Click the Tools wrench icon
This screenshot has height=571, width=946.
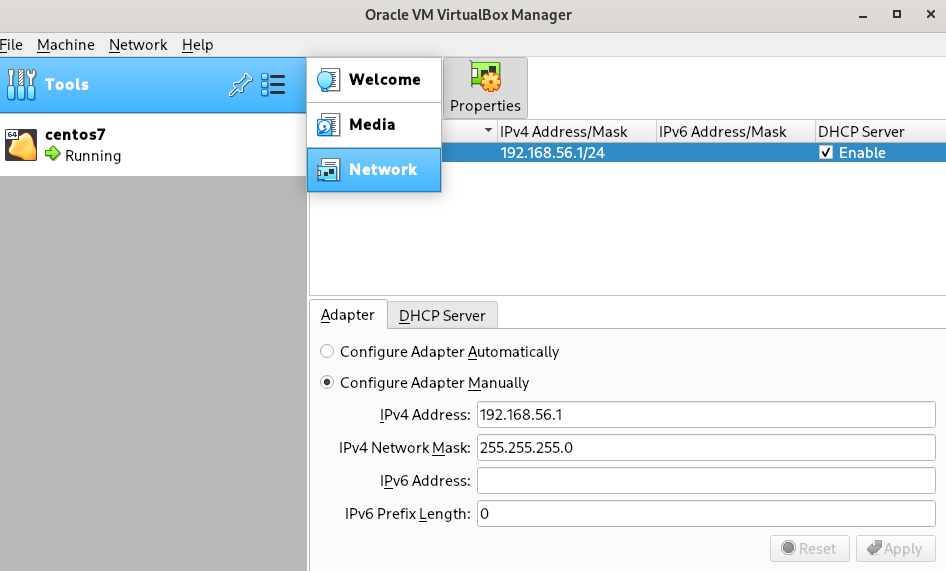tap(21, 85)
